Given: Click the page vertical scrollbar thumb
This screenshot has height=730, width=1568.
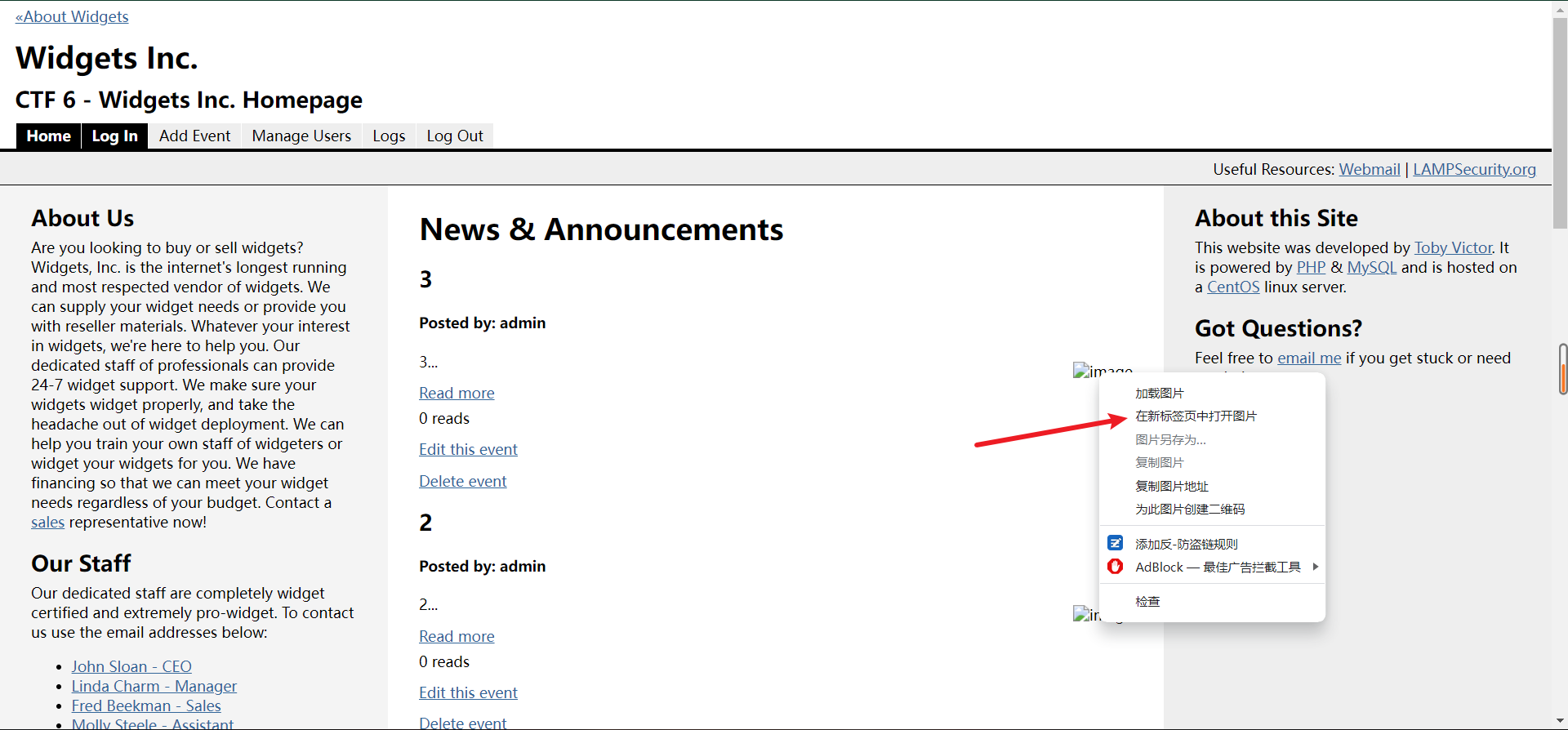Looking at the screenshot, I should click(1560, 114).
